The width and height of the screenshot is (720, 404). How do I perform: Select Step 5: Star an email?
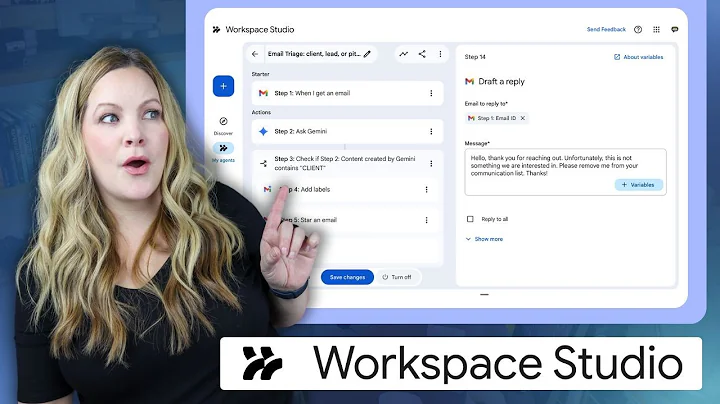coord(348,220)
